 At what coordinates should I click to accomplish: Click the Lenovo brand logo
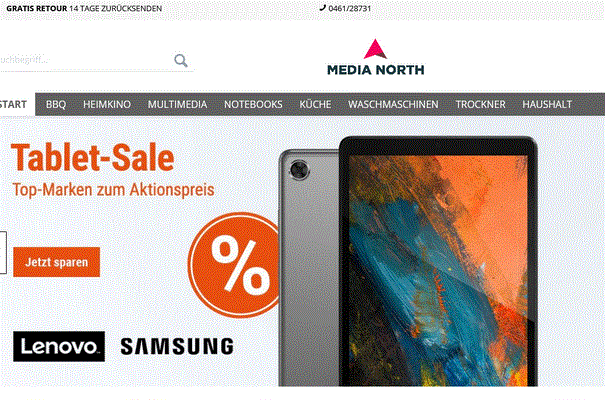59,346
